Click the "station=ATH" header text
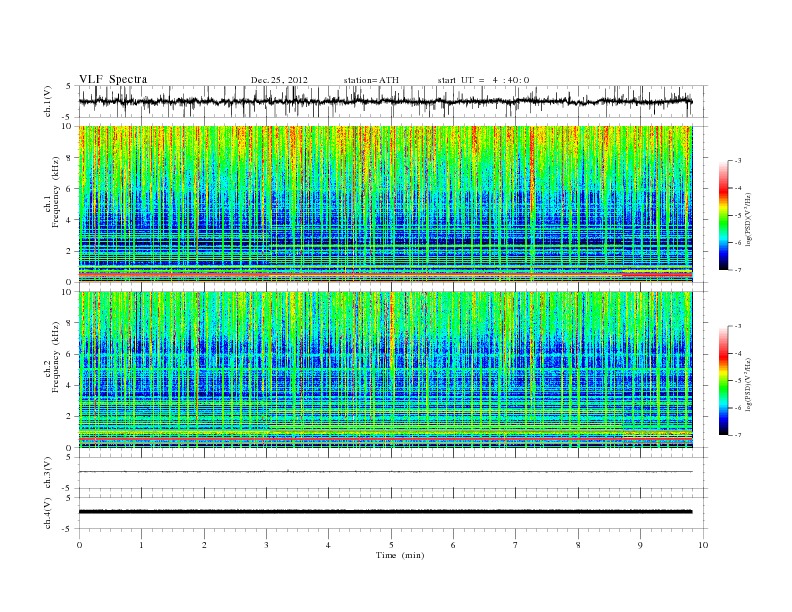The height and width of the screenshot is (612, 792). (x=371, y=80)
